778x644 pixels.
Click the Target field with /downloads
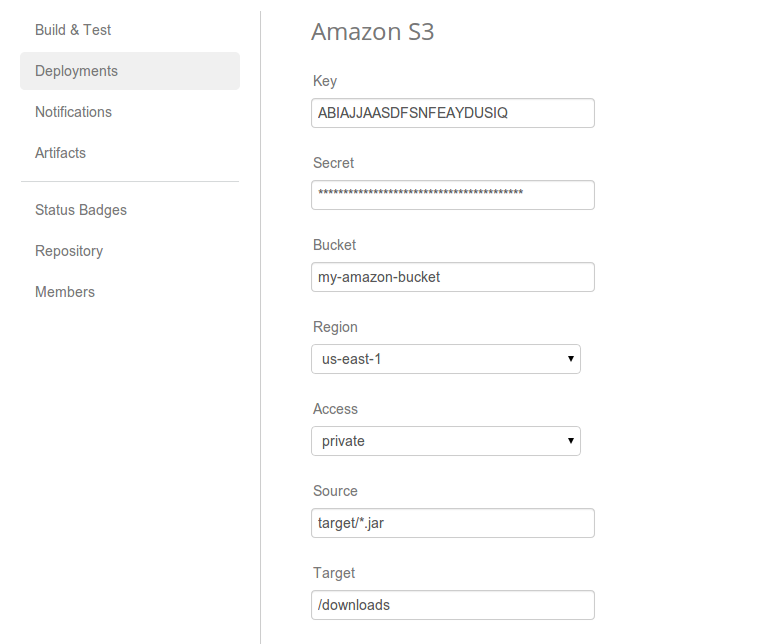pyautogui.click(x=452, y=605)
